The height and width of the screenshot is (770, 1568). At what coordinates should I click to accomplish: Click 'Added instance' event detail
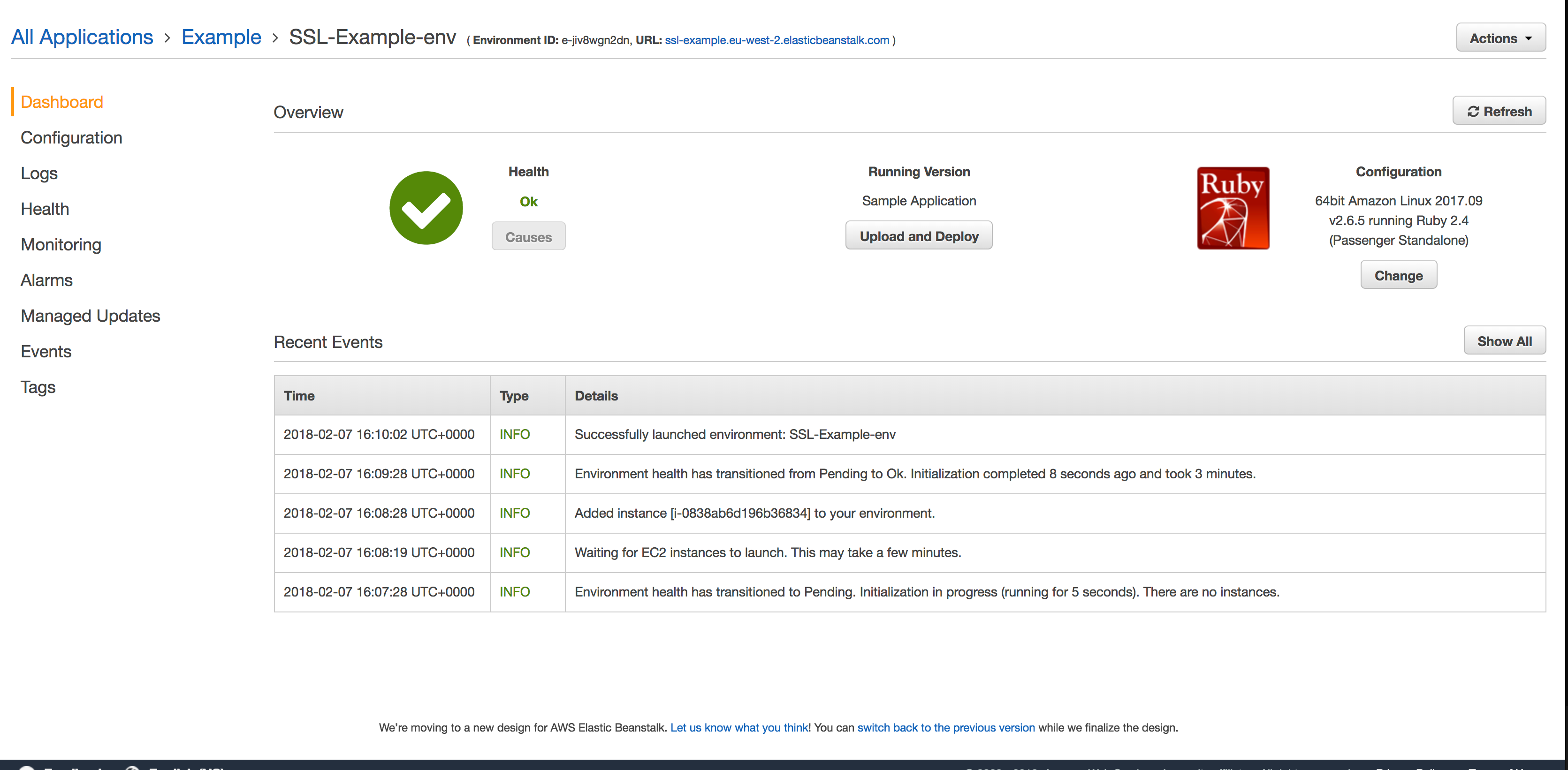(754, 513)
